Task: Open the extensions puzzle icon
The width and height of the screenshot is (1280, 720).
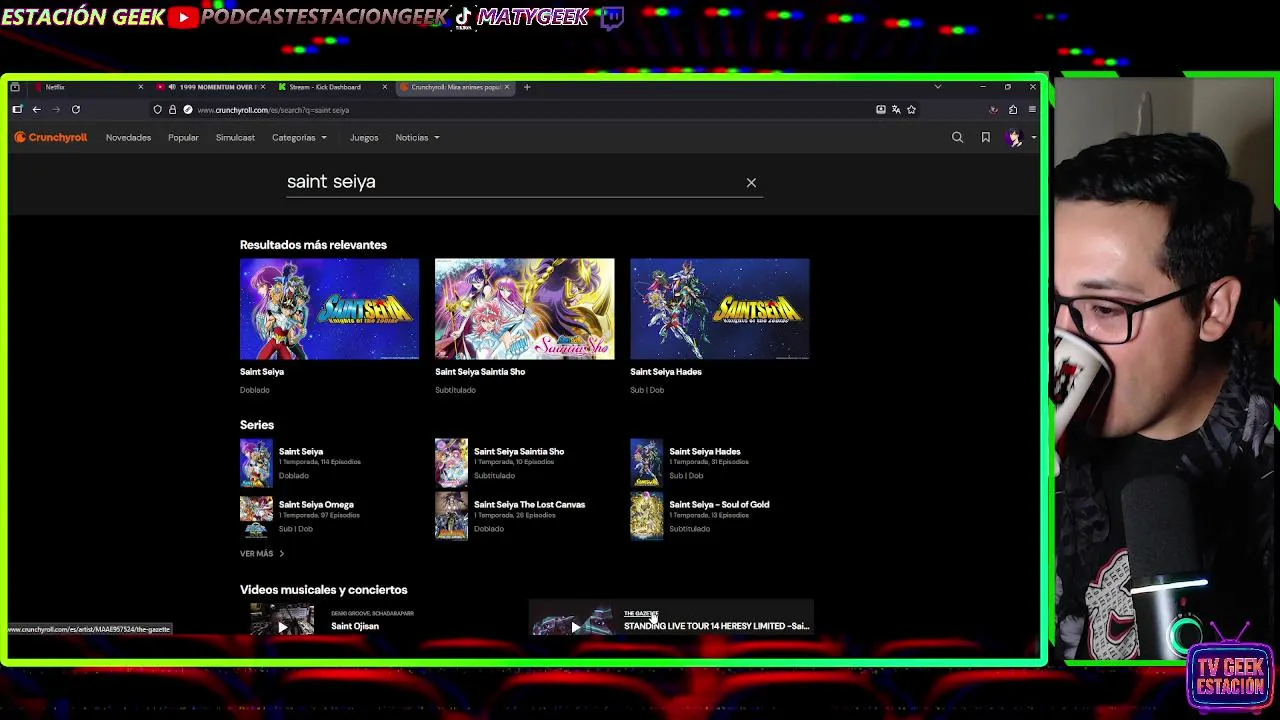Action: 1013,110
